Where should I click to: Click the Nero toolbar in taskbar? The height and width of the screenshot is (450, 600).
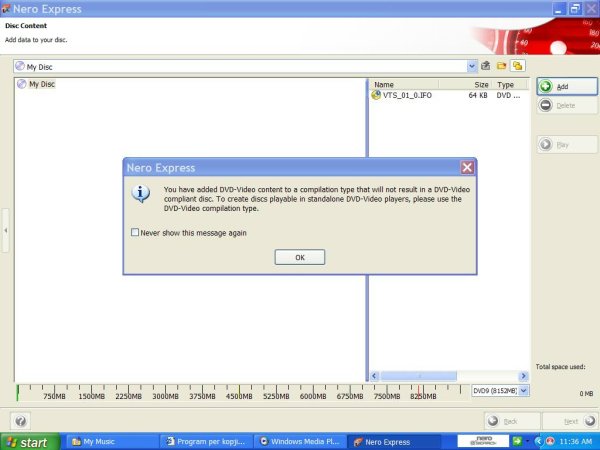(483, 441)
